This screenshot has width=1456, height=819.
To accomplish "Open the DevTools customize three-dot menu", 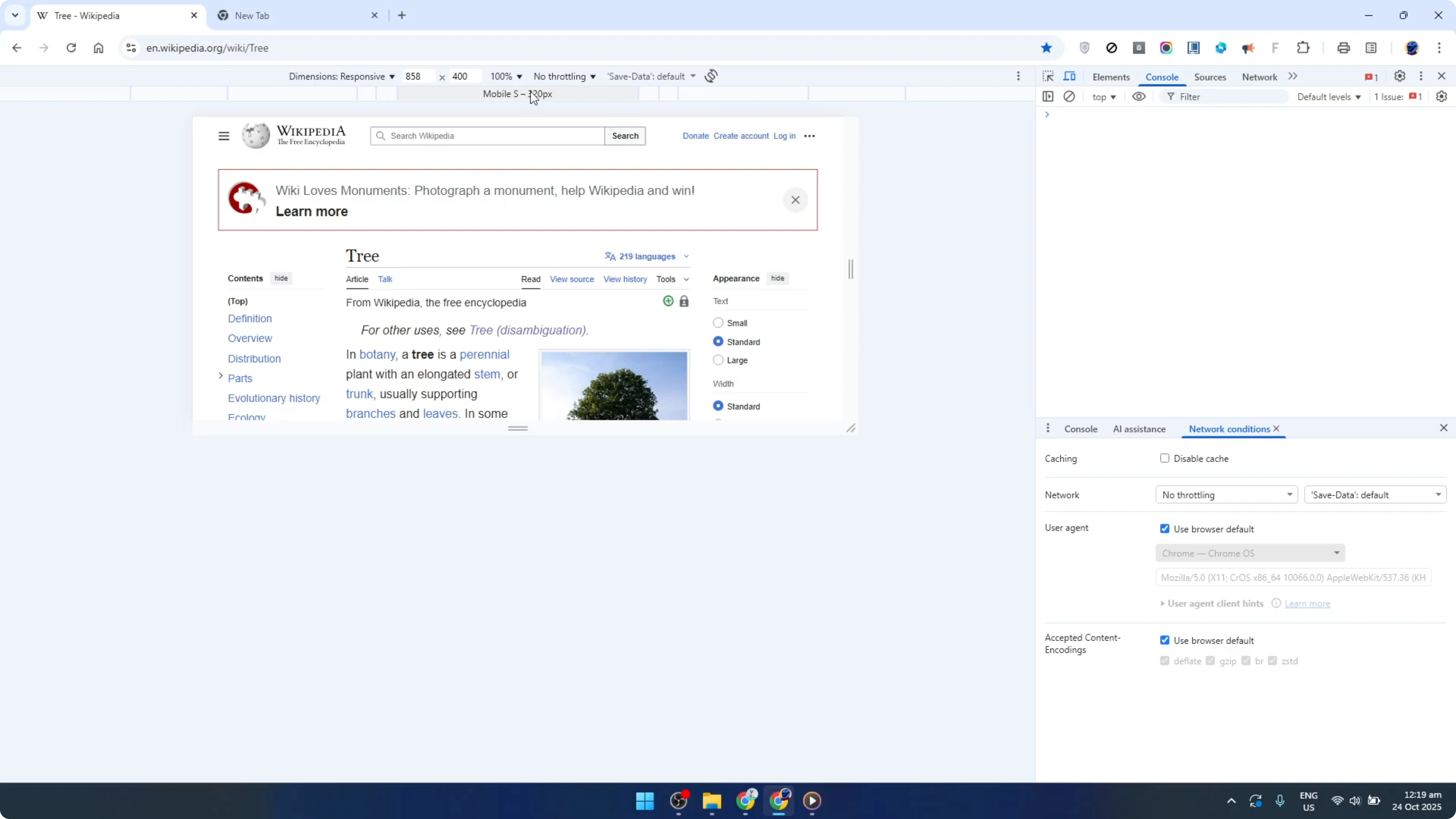I will [1421, 76].
